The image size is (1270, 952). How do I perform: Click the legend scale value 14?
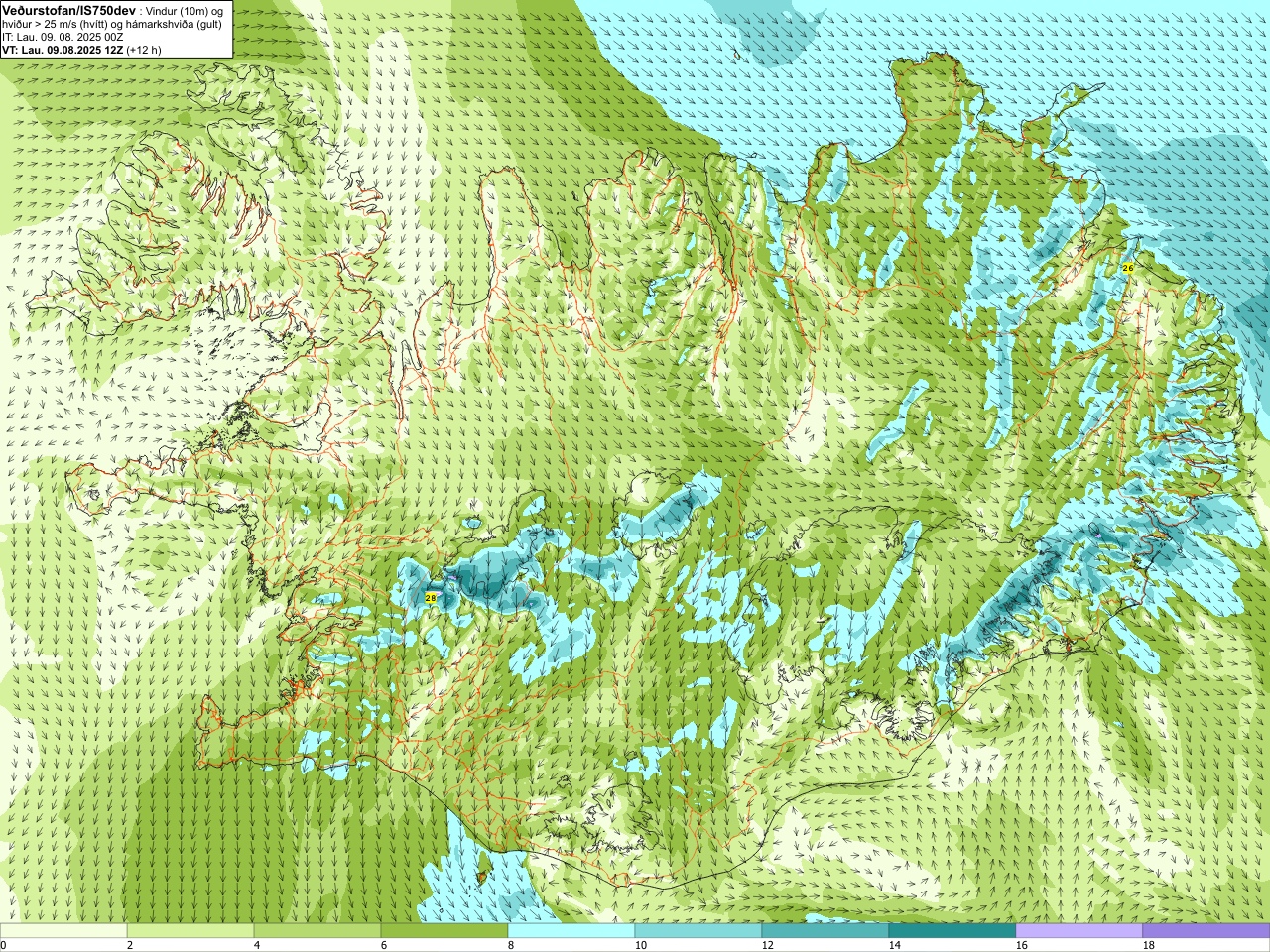(895, 946)
